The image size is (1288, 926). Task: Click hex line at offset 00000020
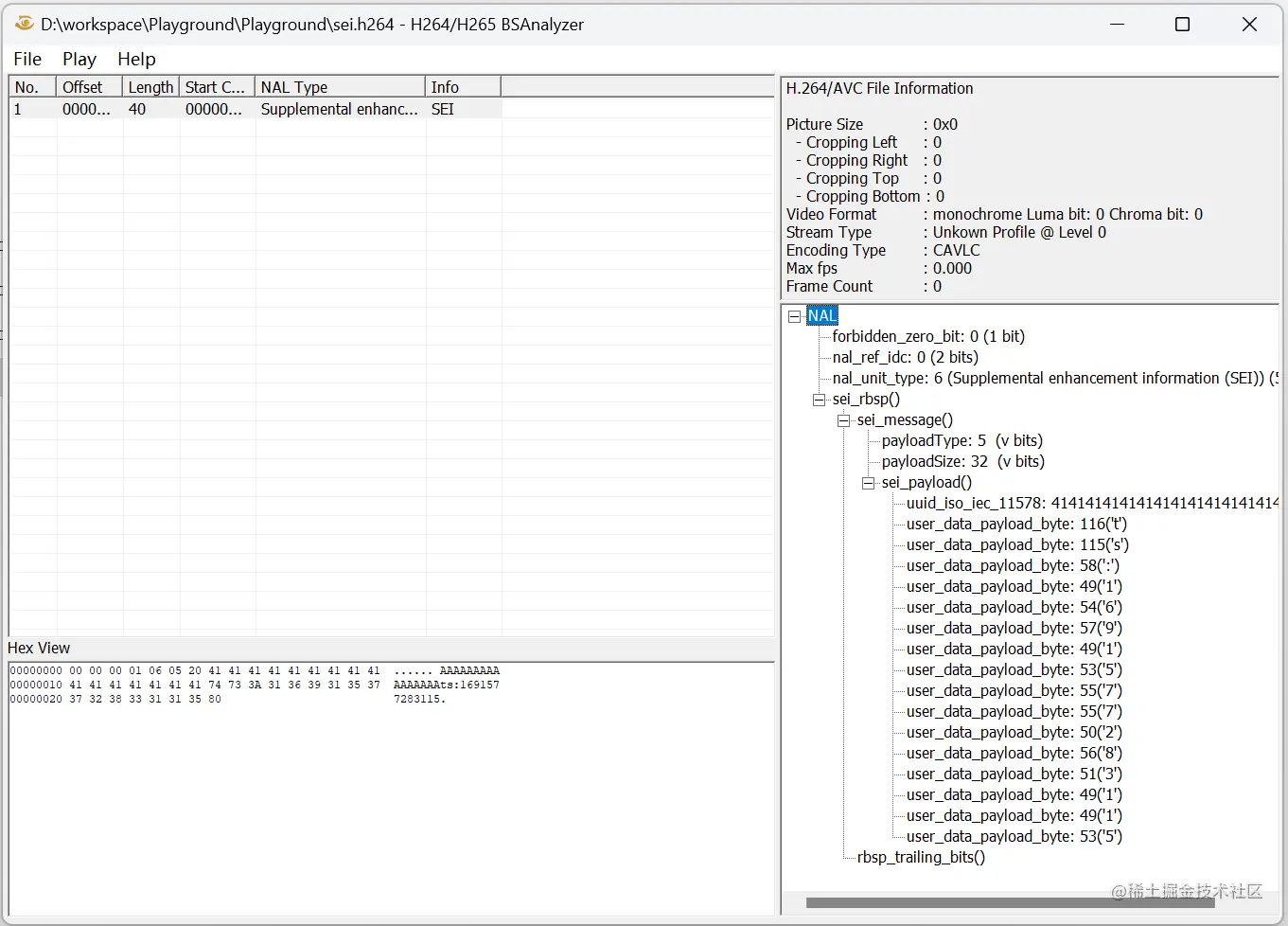pos(227,699)
